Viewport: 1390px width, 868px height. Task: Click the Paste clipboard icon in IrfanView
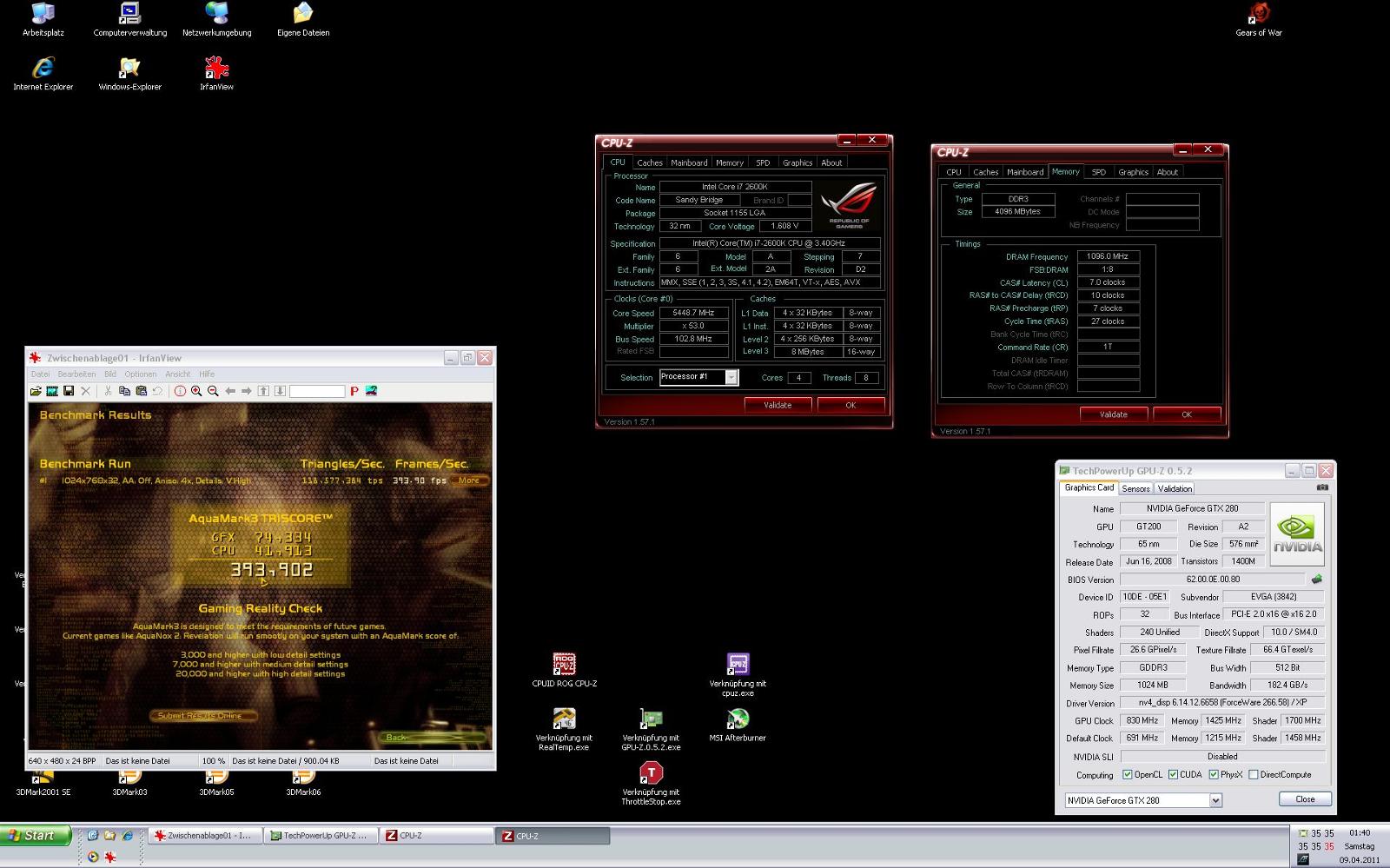tap(141, 391)
